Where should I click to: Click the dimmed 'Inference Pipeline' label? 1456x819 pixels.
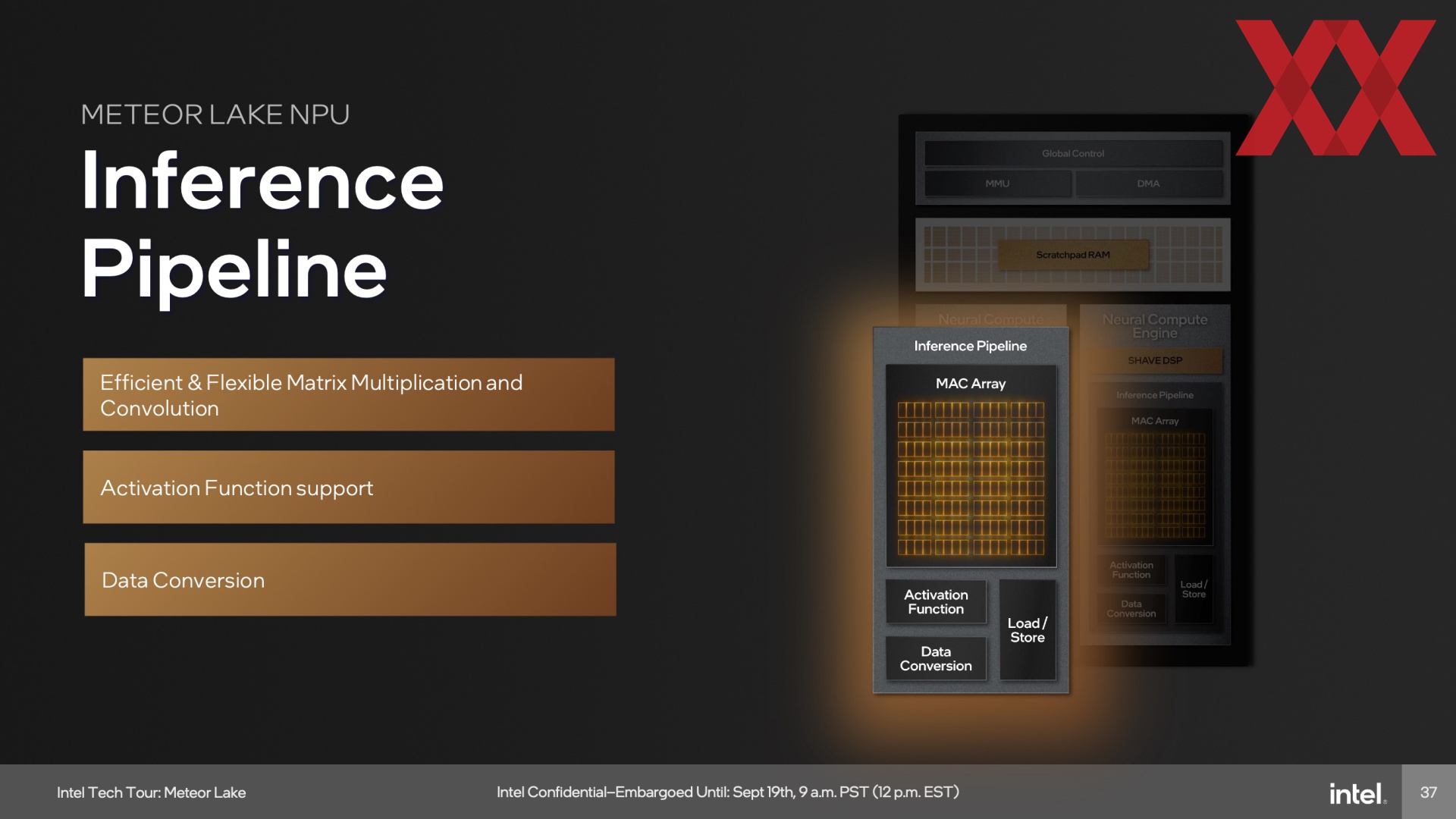(1154, 395)
